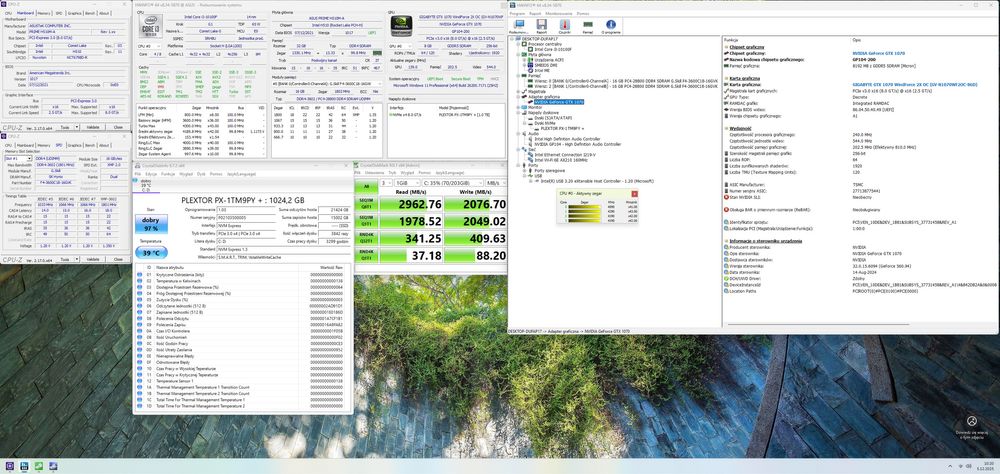Click the 39 °C temperature indicator in CrystalDiskInfo
1000x474 pixels.
click(x=151, y=253)
